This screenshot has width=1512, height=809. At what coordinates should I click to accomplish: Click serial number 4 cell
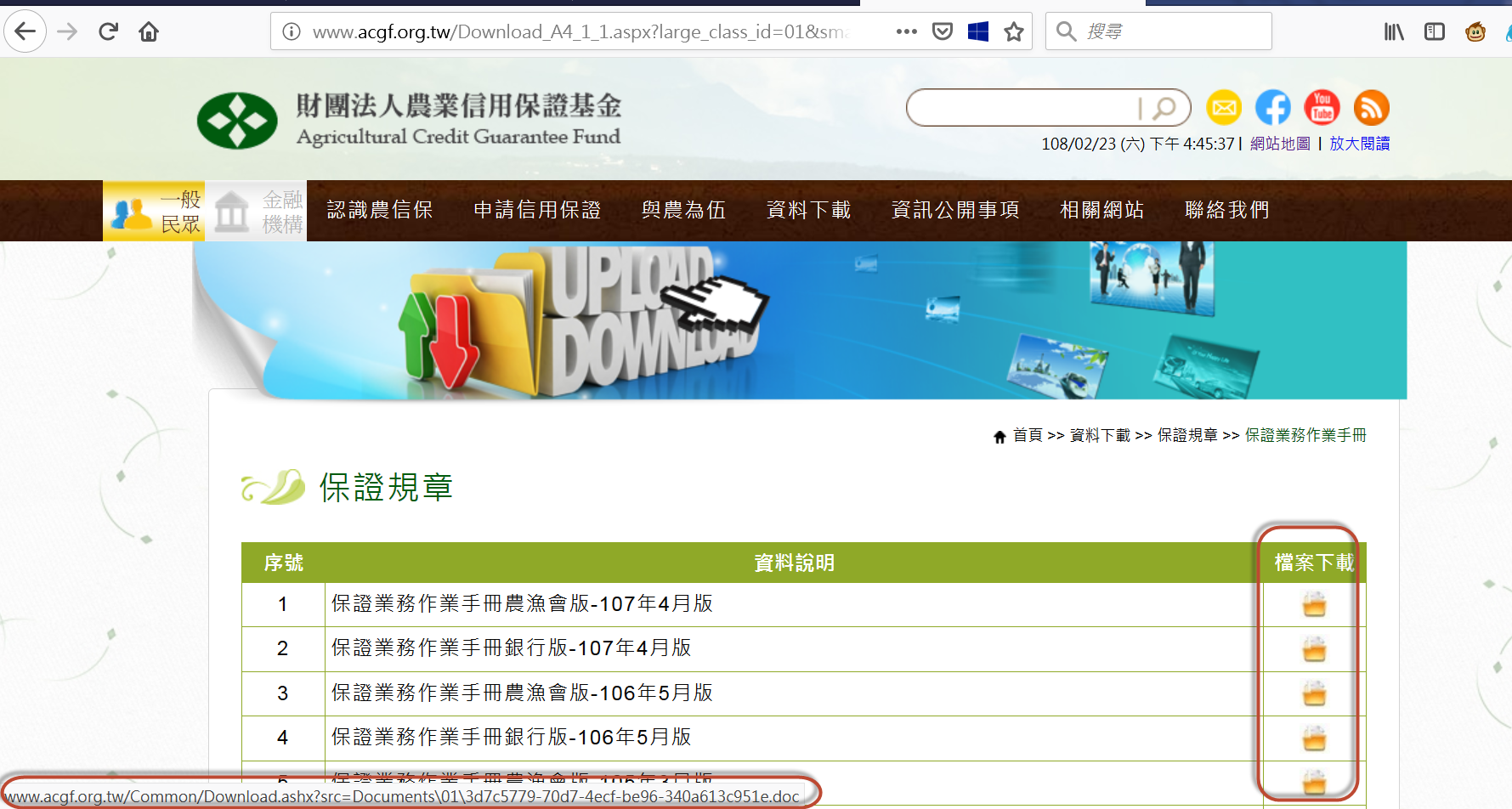point(282,738)
